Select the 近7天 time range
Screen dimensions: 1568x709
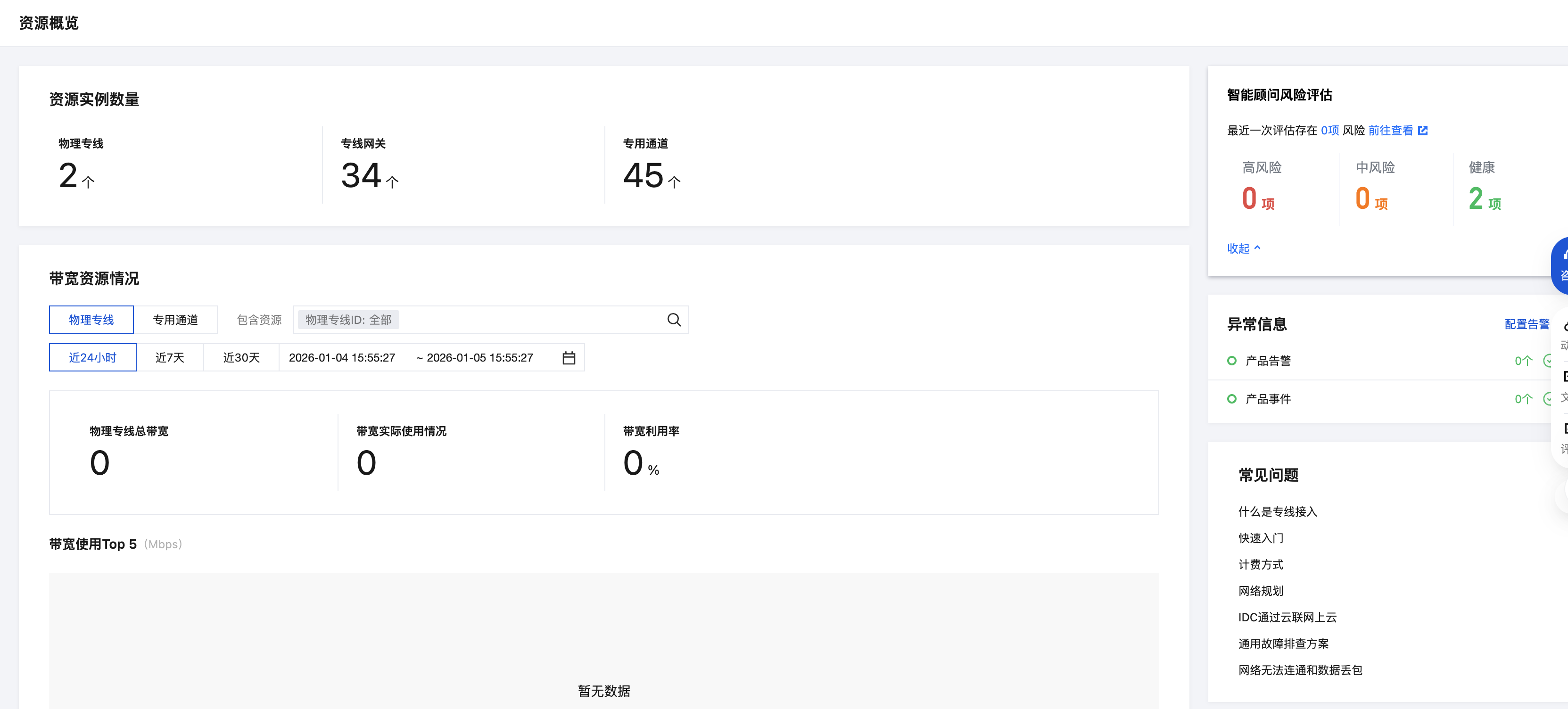point(170,358)
